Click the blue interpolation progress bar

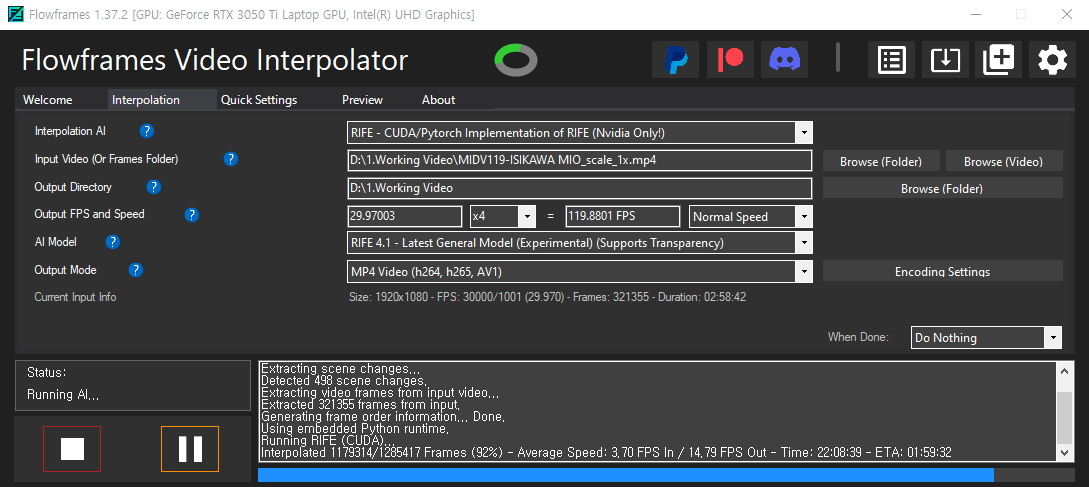[625, 475]
